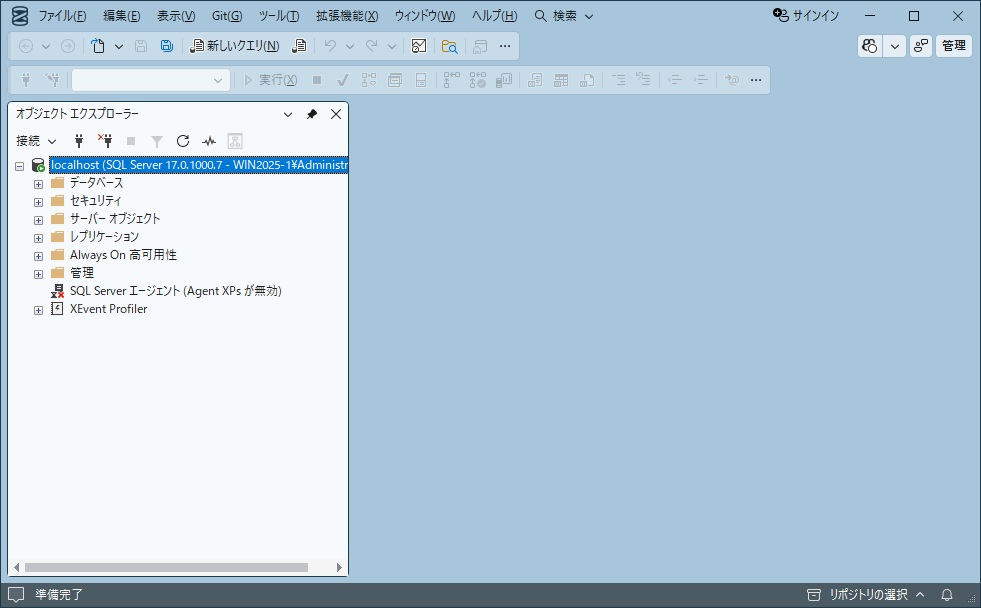Image resolution: width=981 pixels, height=608 pixels.
Task: Refresh the Object Explorer tree
Action: pyautogui.click(x=182, y=141)
